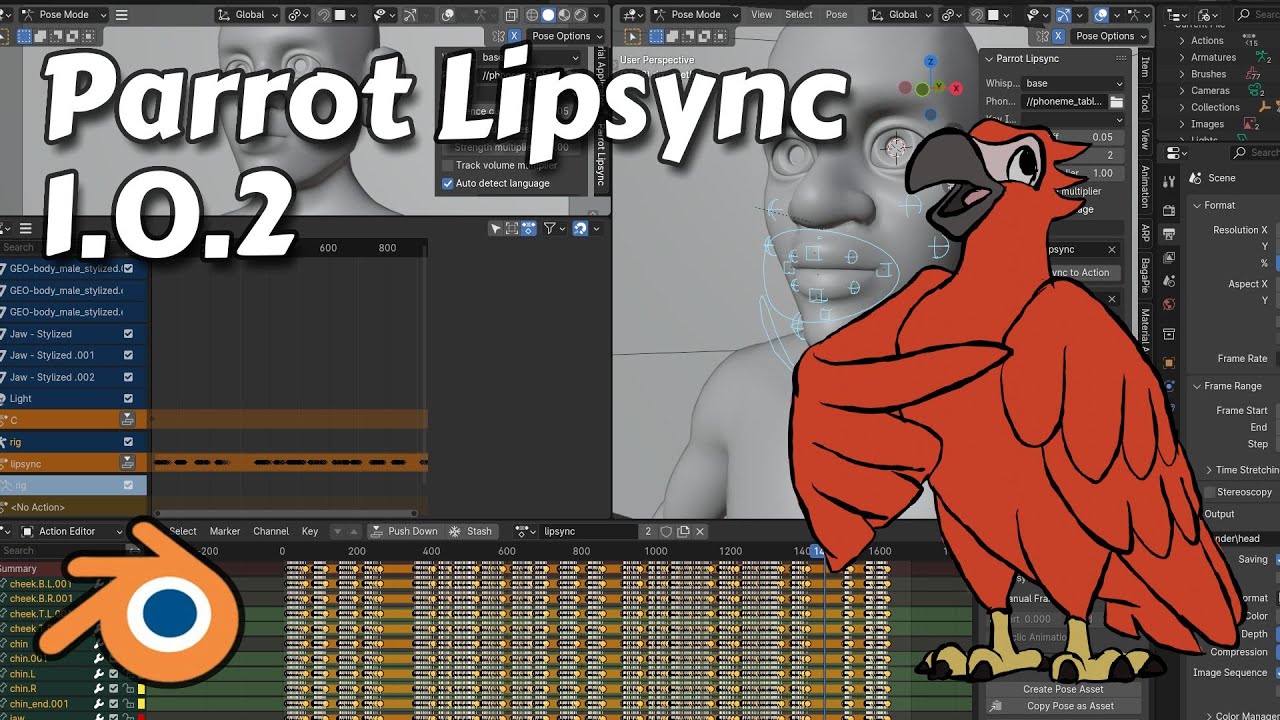The height and width of the screenshot is (720, 1280).
Task: Open Whisper model dropdown showing base
Action: [1074, 83]
